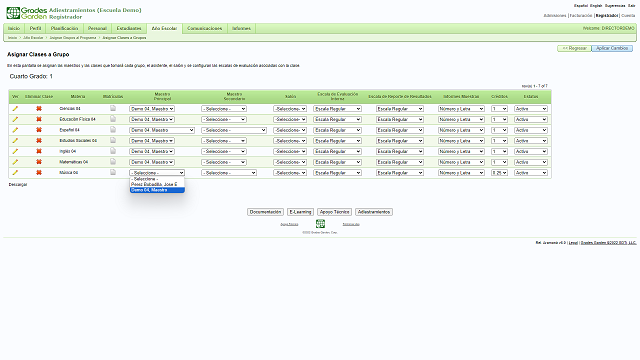Open the Planificación tab
640x360 pixels.
64,29
